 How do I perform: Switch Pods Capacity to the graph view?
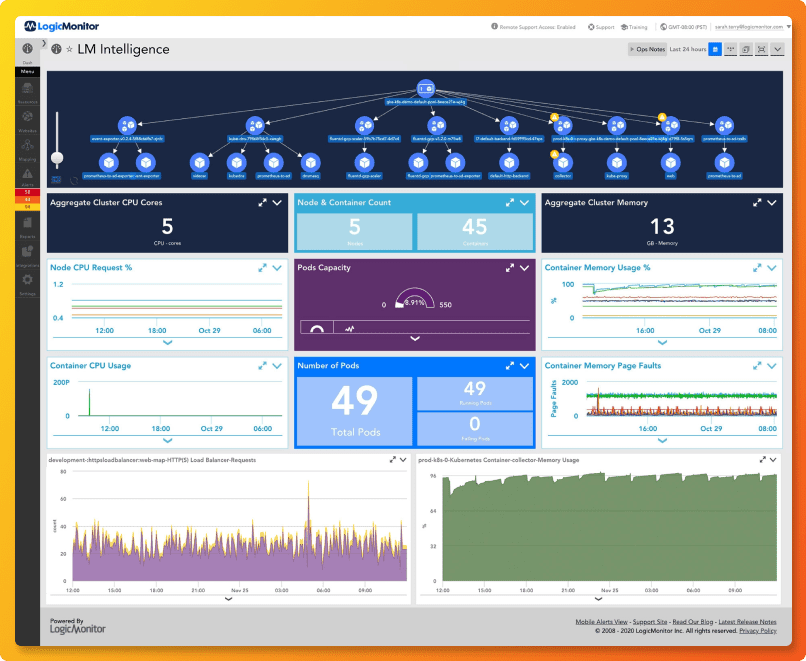350,328
